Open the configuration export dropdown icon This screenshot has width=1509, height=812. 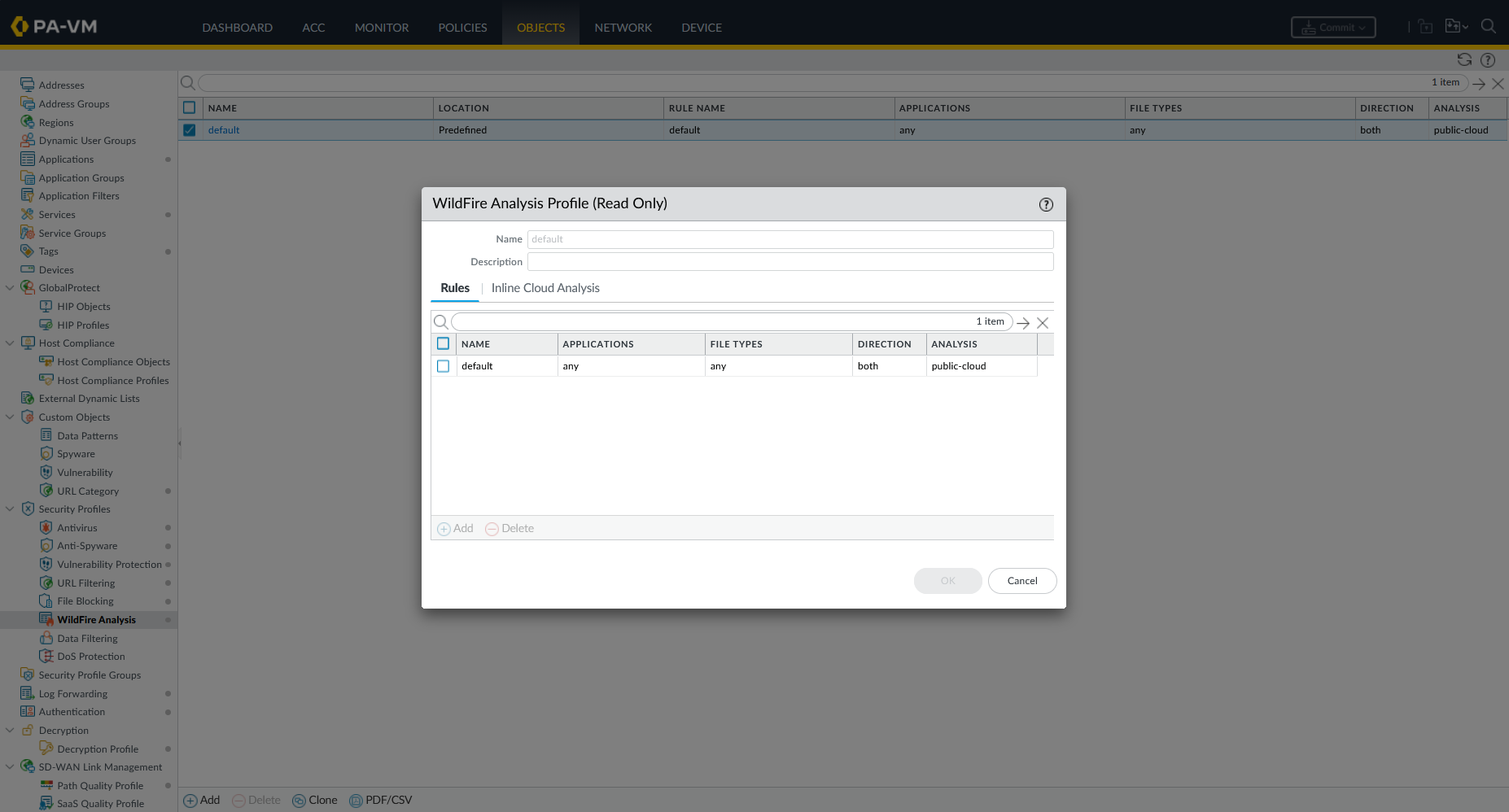[x=1456, y=26]
